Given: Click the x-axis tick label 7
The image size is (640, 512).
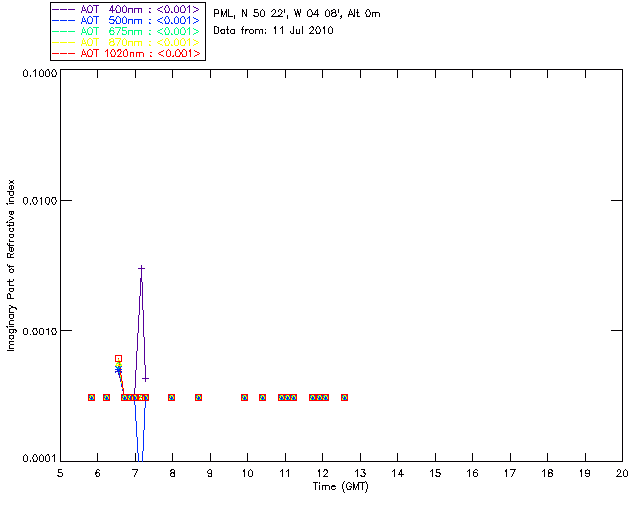Looking at the screenshot, I should (x=135, y=473).
